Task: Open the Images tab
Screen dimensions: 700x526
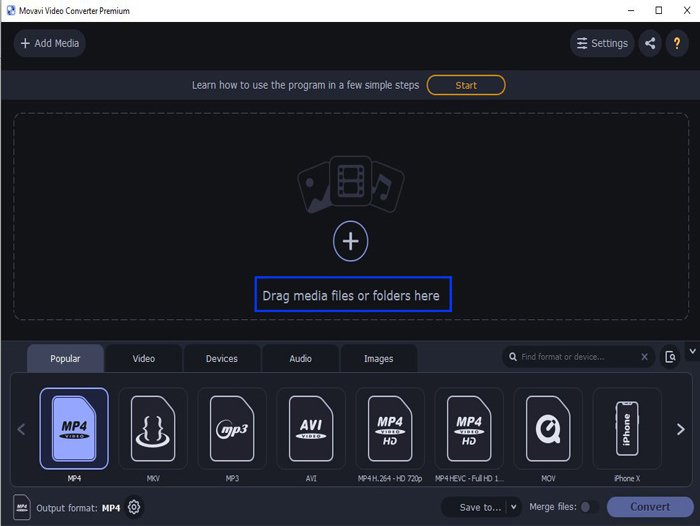Action: coord(379,359)
